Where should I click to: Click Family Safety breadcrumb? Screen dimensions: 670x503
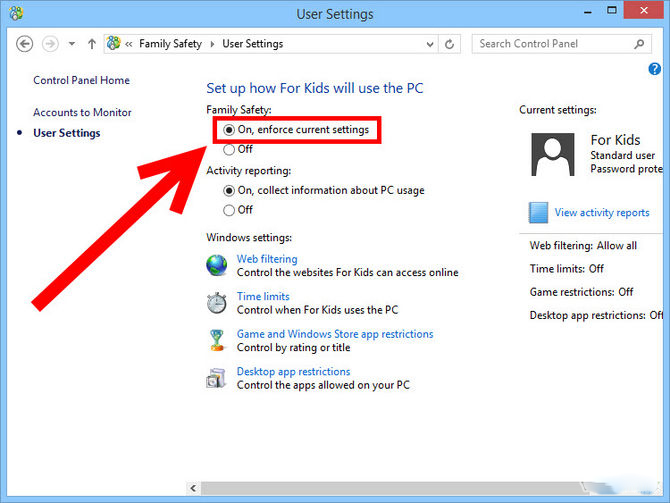[170, 44]
